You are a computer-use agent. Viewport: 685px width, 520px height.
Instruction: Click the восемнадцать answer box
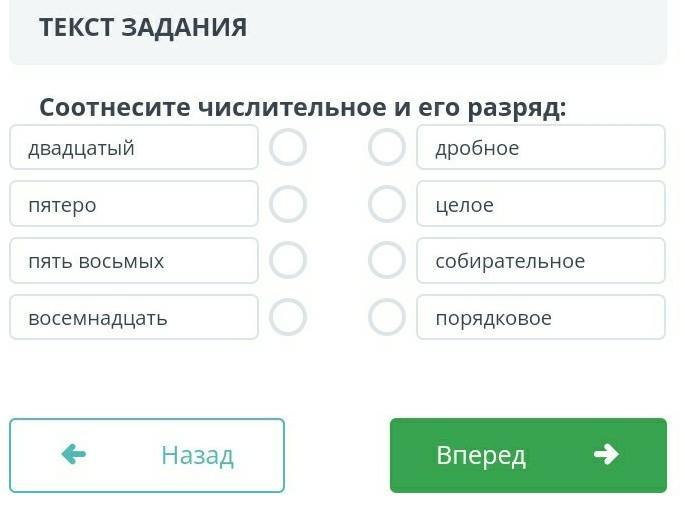coord(134,318)
